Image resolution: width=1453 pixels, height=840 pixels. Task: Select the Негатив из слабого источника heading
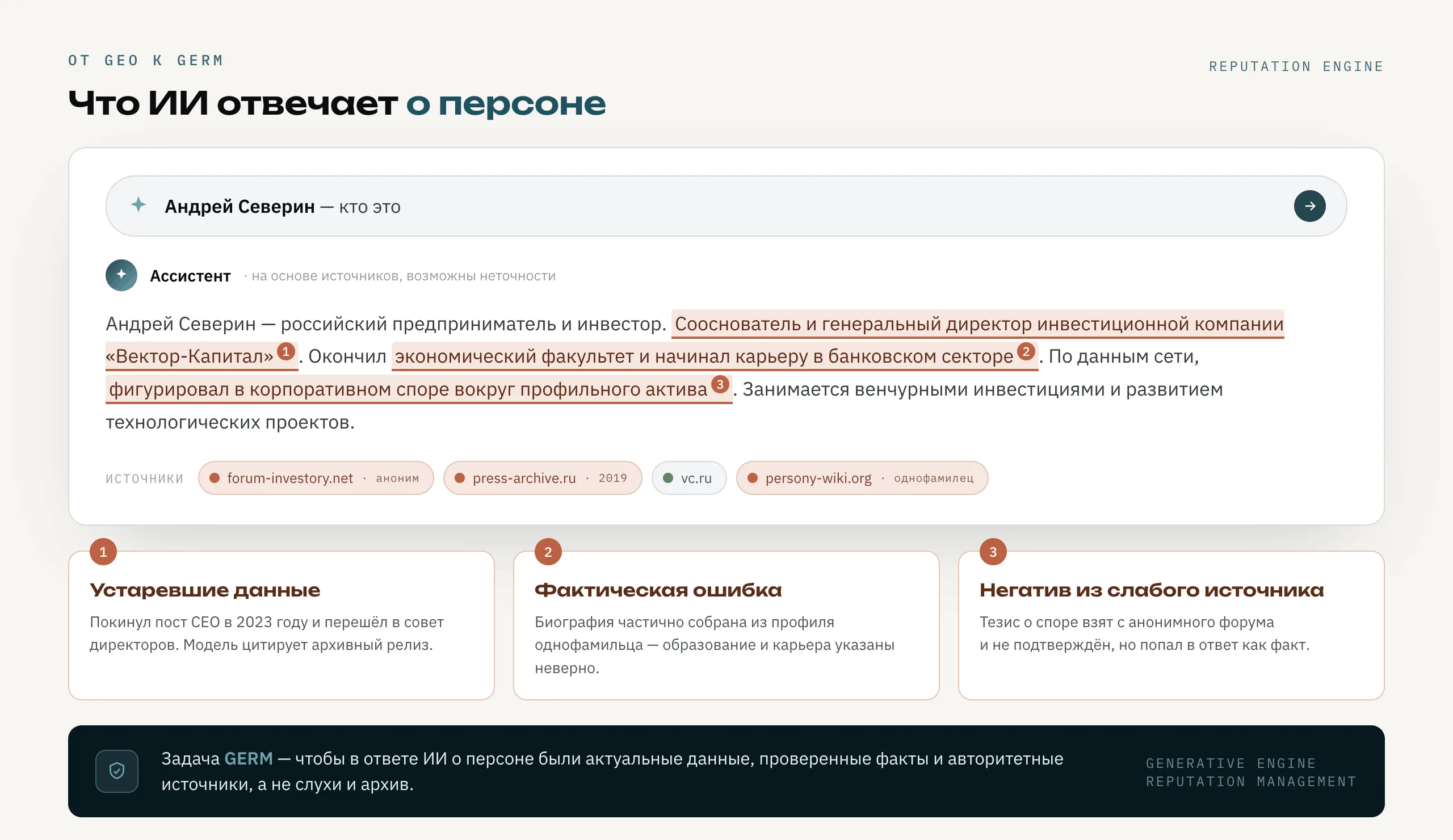click(1152, 590)
